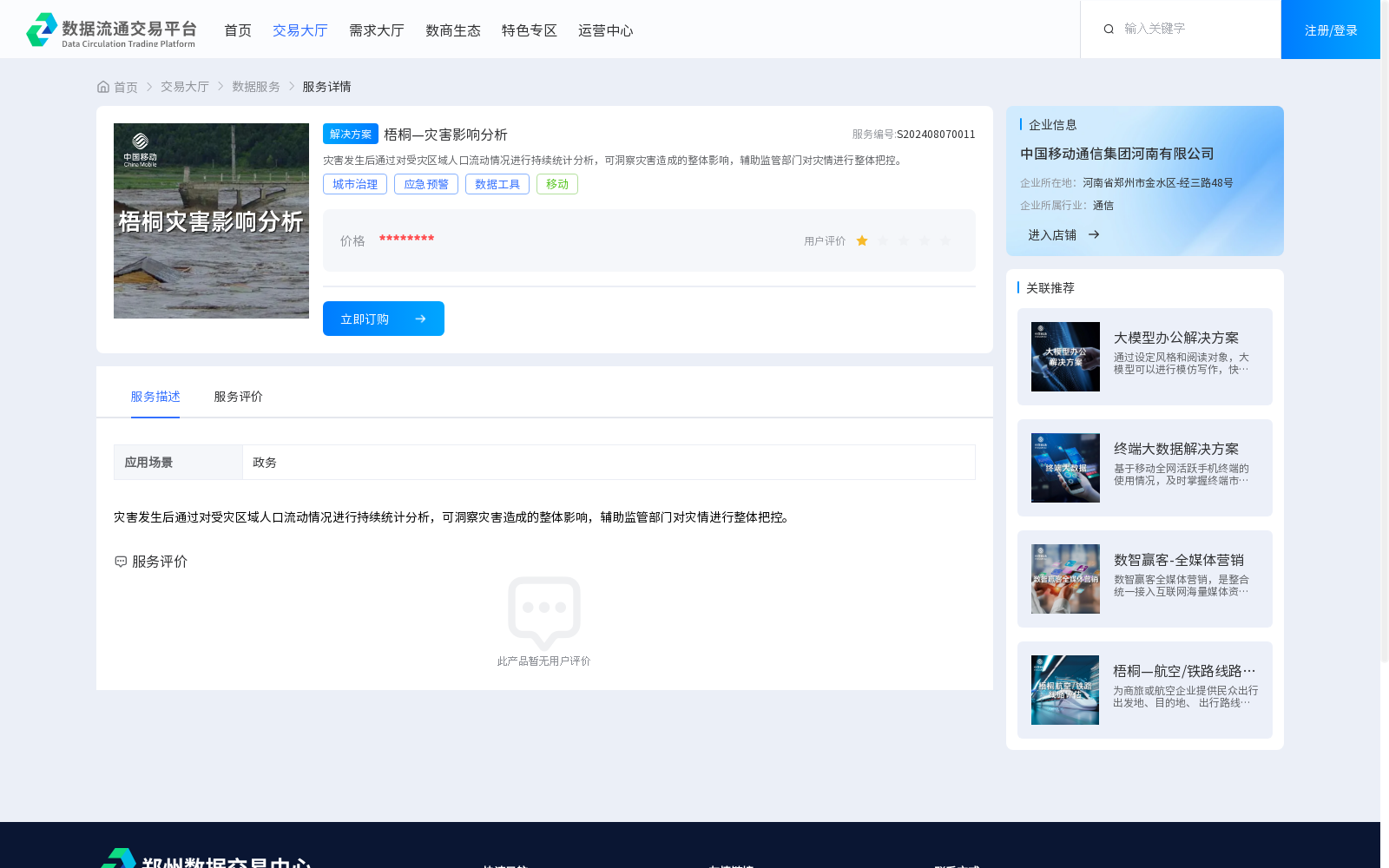The image size is (1389, 868).
Task: Click the 企业信息 section heading
Action: [x=1052, y=125]
